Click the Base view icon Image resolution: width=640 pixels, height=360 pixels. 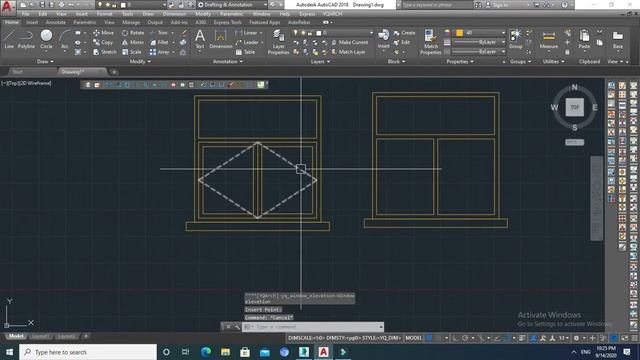(618, 39)
